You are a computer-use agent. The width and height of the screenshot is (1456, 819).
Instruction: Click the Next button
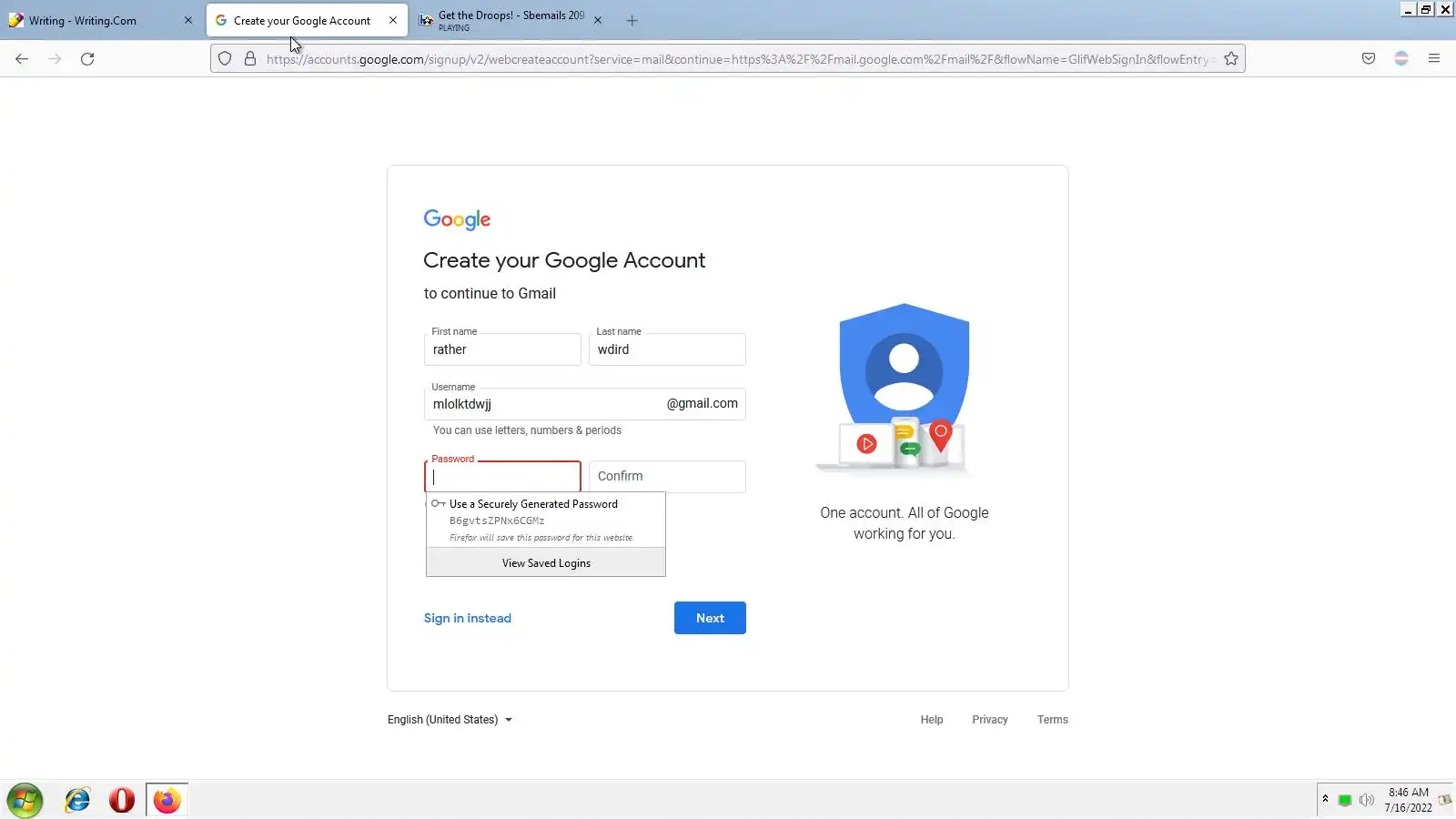point(710,618)
